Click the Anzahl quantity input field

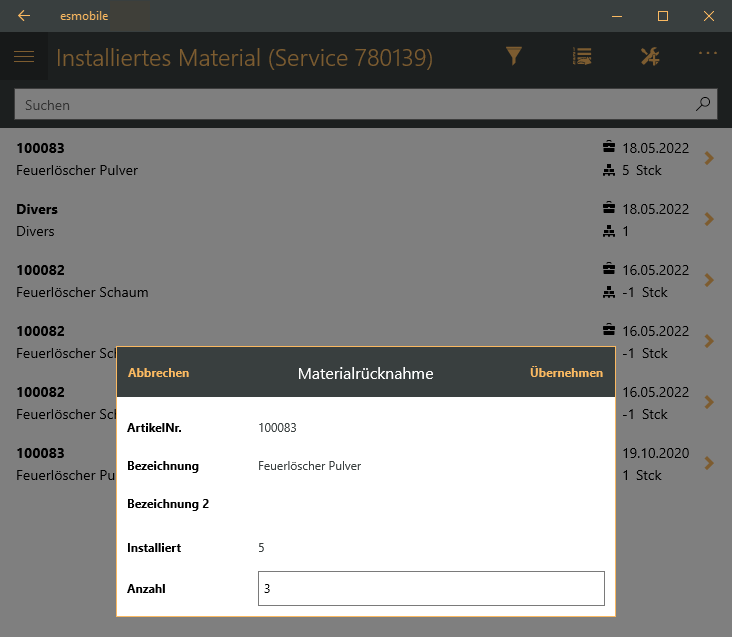[431, 589]
